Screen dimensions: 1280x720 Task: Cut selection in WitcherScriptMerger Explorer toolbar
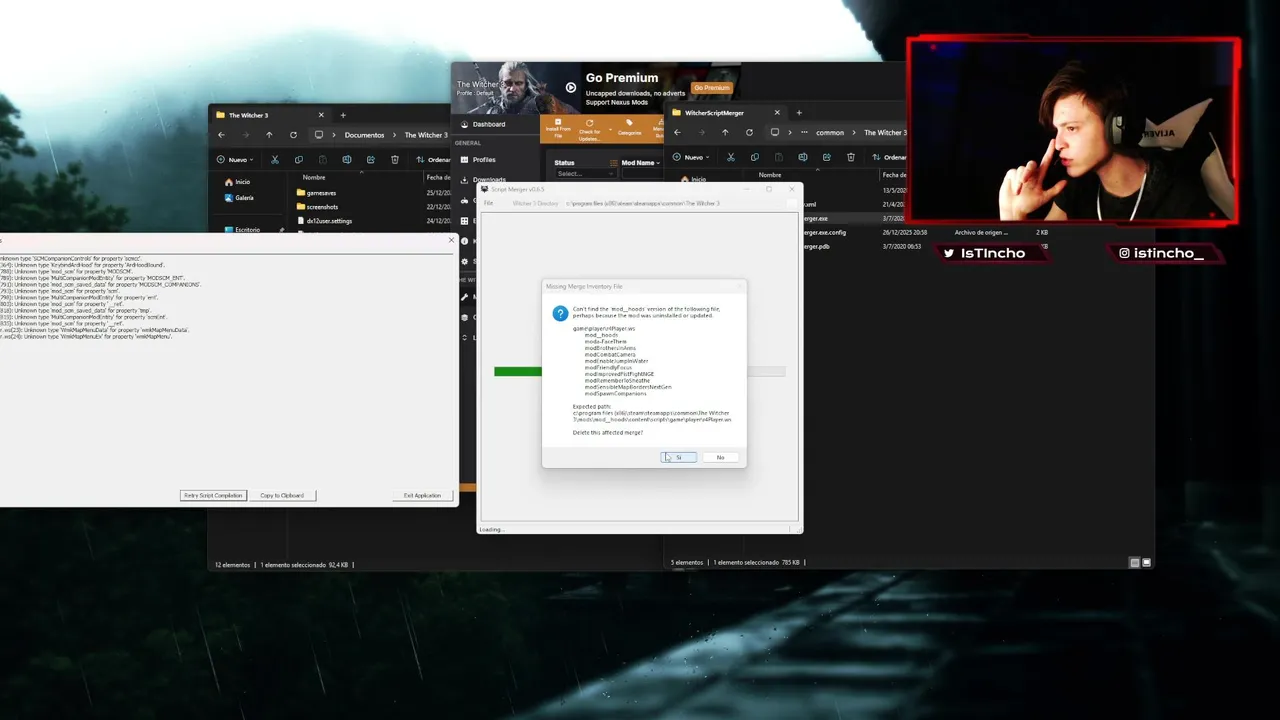click(x=730, y=157)
